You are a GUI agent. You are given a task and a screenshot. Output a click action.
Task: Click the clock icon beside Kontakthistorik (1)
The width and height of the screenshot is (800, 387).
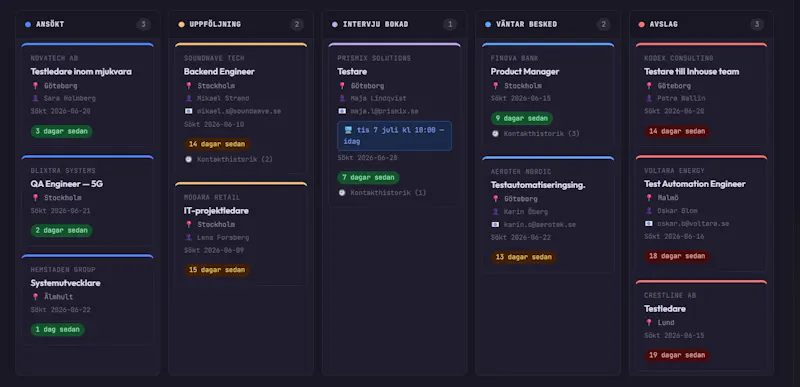coord(342,193)
